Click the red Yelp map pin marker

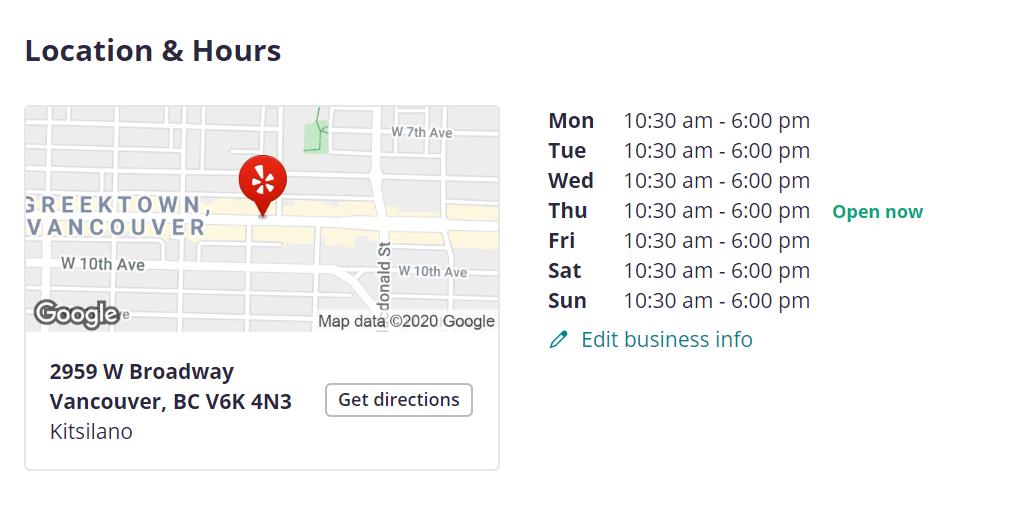pyautogui.click(x=262, y=182)
